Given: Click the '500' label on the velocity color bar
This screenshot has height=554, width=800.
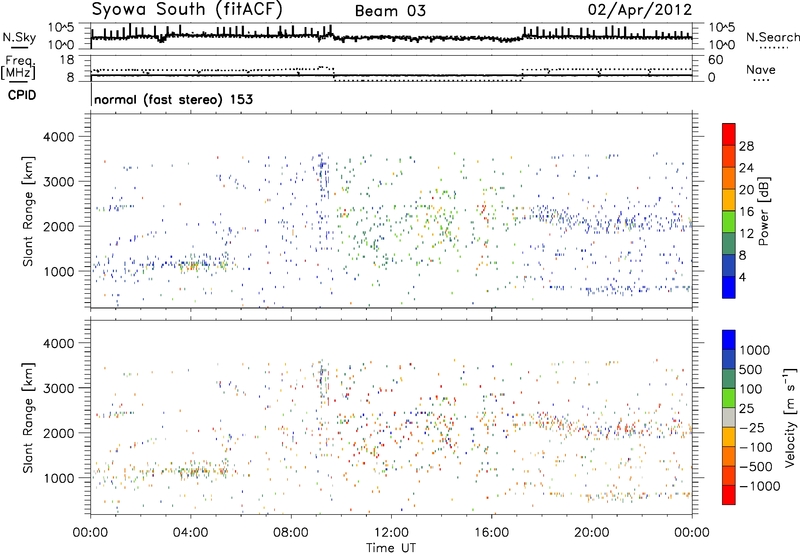Looking at the screenshot, I should [753, 370].
